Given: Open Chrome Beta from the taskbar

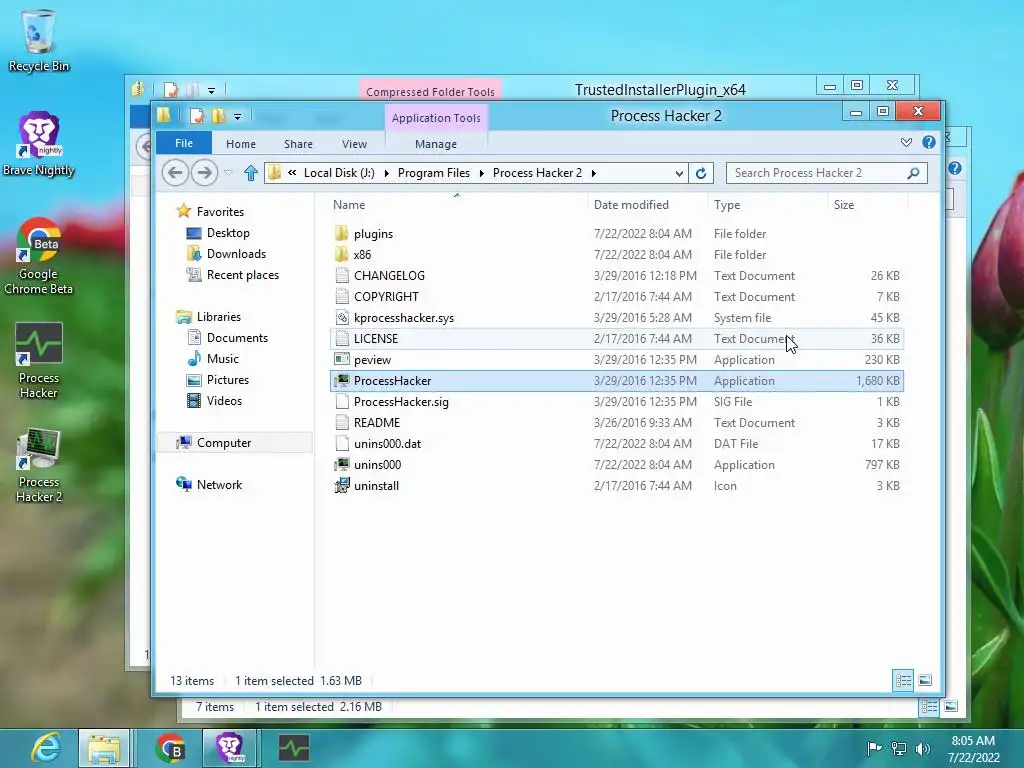Looking at the screenshot, I should [170, 748].
